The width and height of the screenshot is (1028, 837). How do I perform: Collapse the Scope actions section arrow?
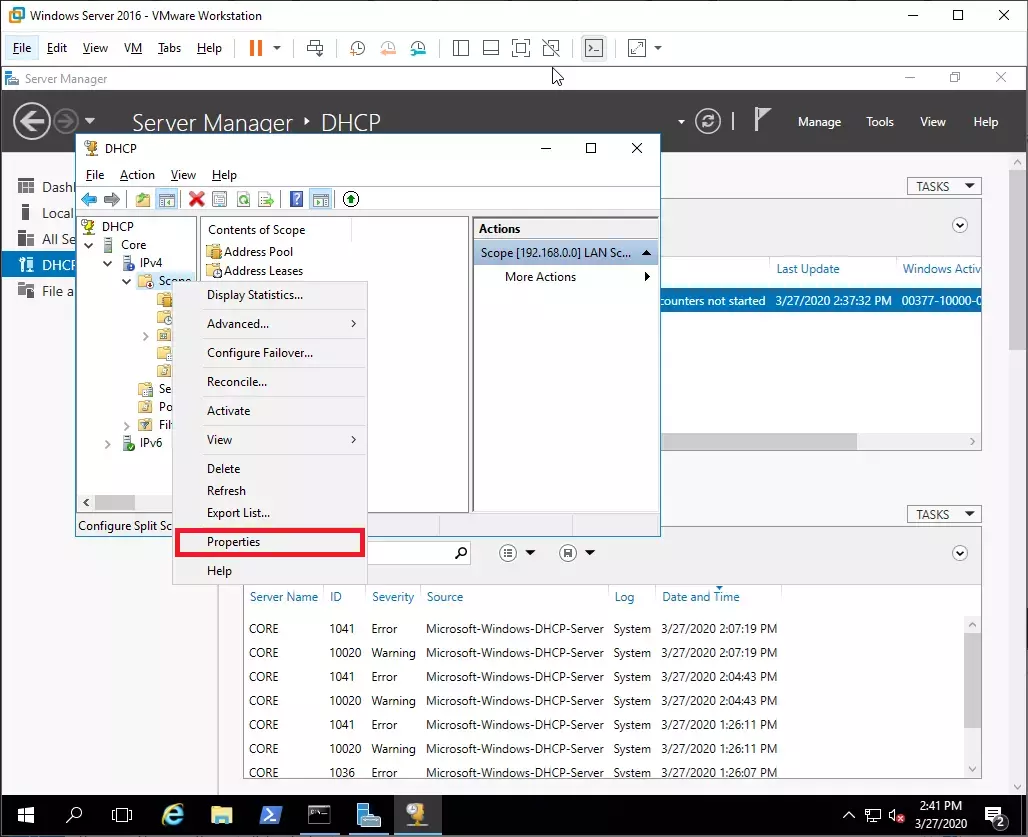646,253
